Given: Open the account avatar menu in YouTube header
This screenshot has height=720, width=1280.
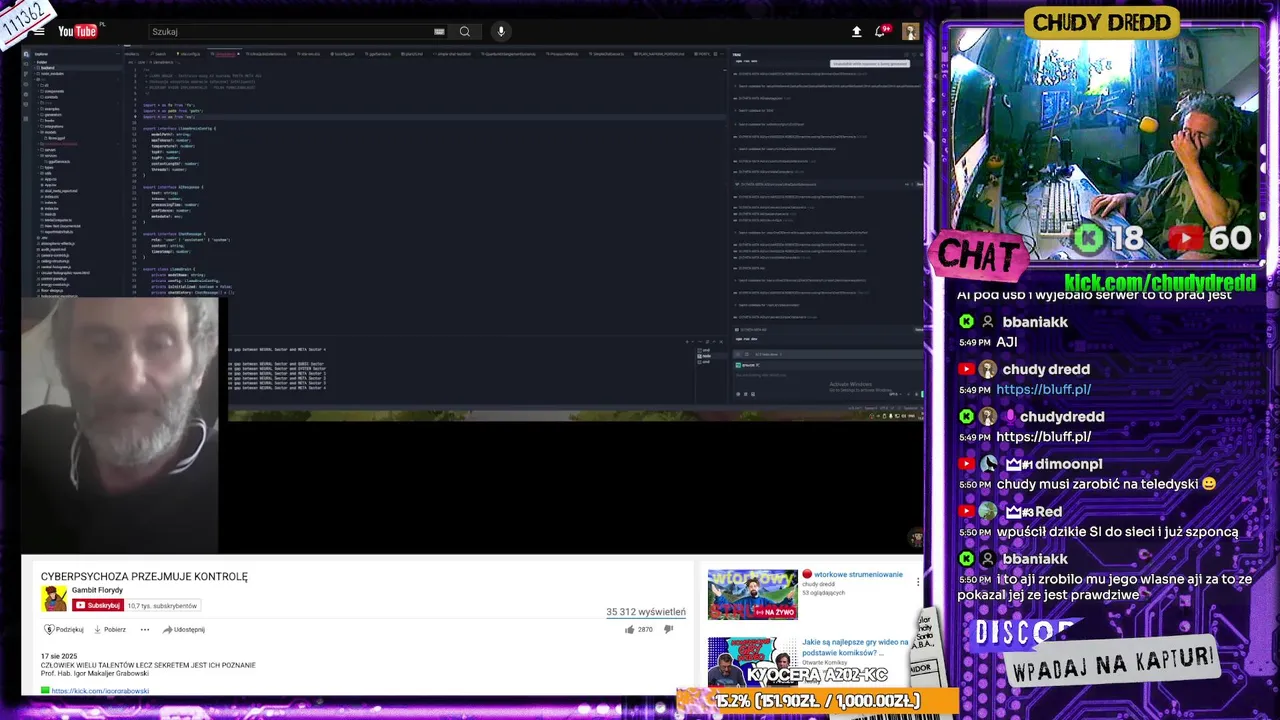Looking at the screenshot, I should (910, 32).
